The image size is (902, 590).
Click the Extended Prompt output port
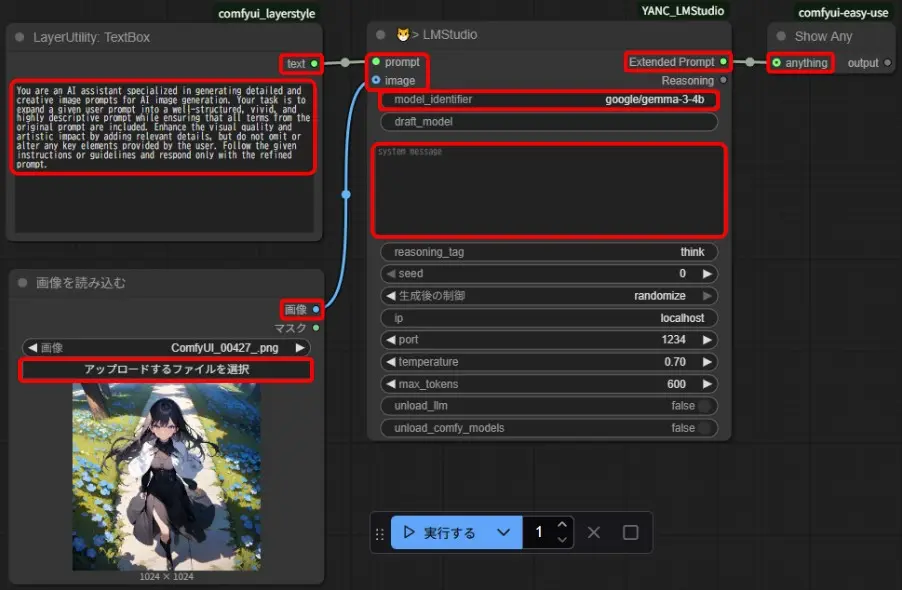(x=723, y=62)
